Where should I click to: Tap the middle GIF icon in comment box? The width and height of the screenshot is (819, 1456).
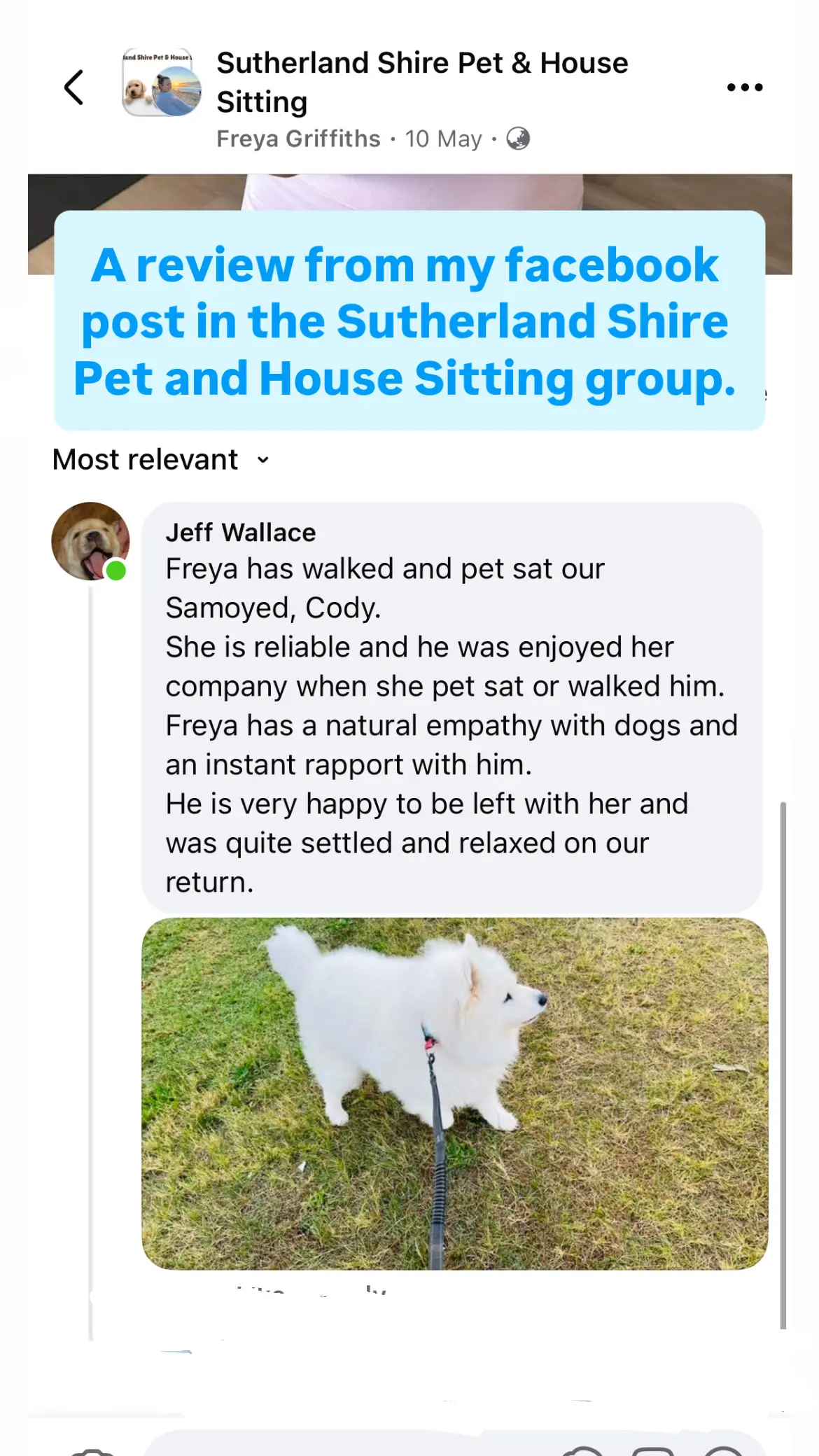click(652, 1450)
